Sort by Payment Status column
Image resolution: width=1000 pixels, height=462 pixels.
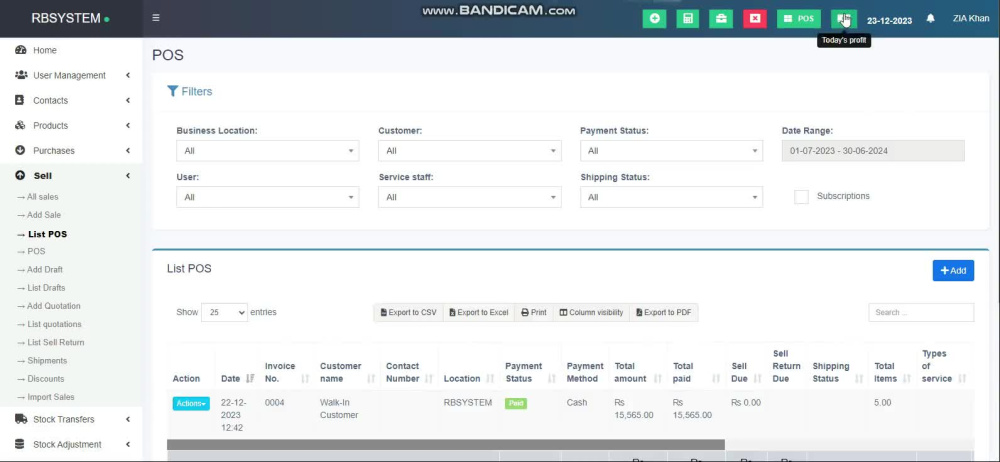[530, 372]
